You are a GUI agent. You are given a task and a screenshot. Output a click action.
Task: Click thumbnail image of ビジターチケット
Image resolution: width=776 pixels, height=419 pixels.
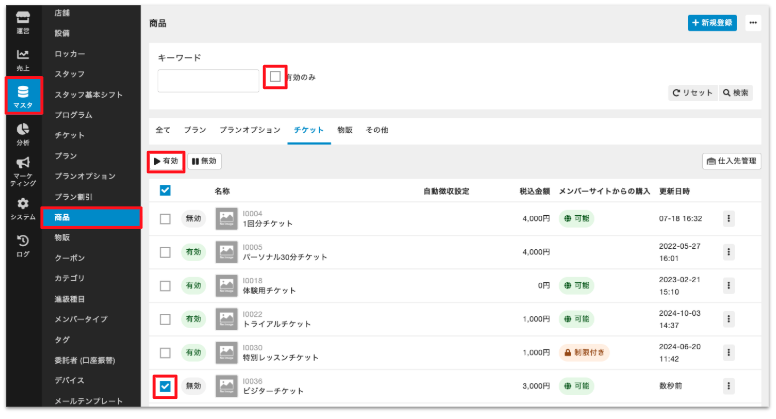(x=227, y=385)
